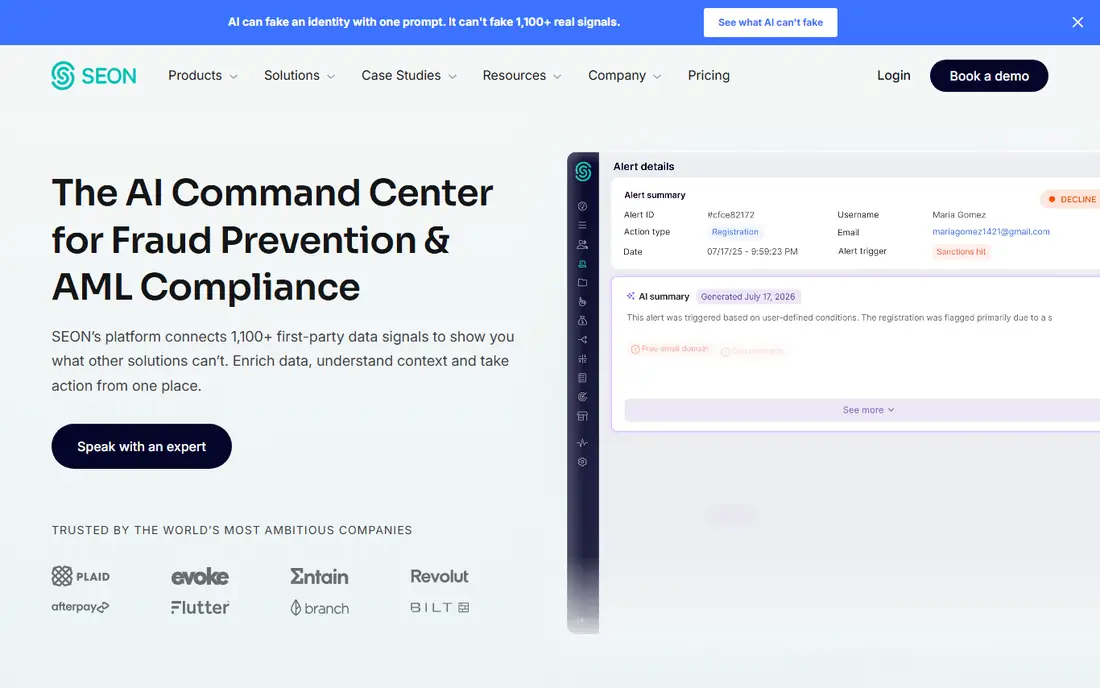Click See what AI can't fake button
1100x688 pixels.
(x=770, y=22)
